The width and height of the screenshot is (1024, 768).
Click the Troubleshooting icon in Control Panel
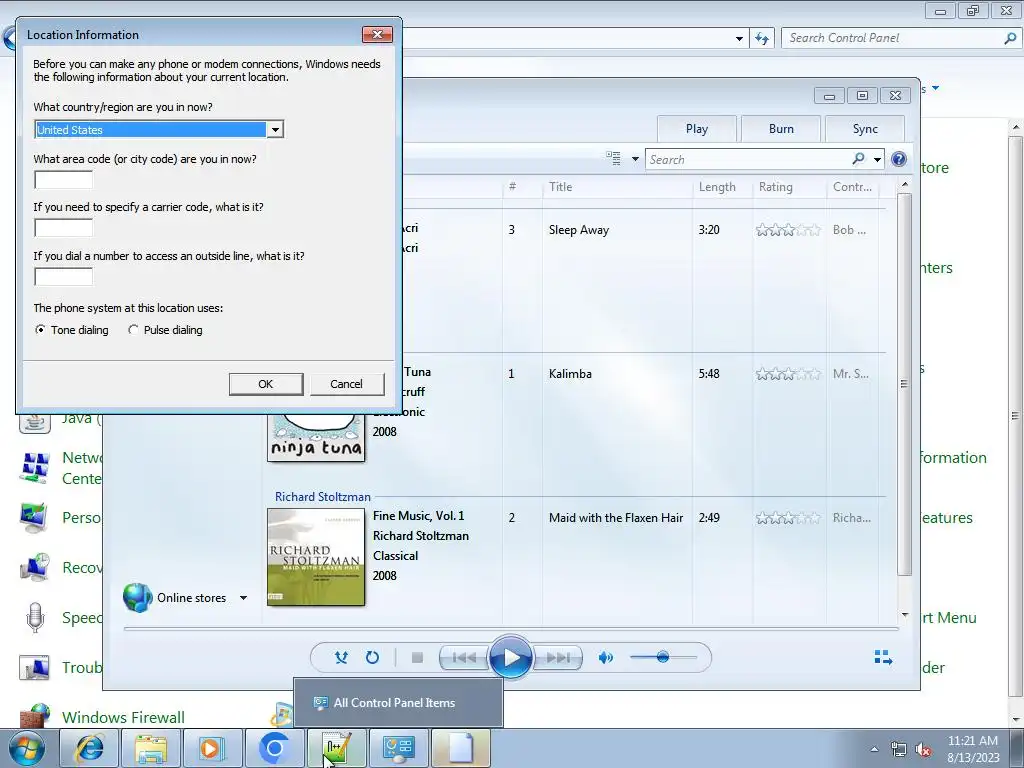[x=35, y=667]
